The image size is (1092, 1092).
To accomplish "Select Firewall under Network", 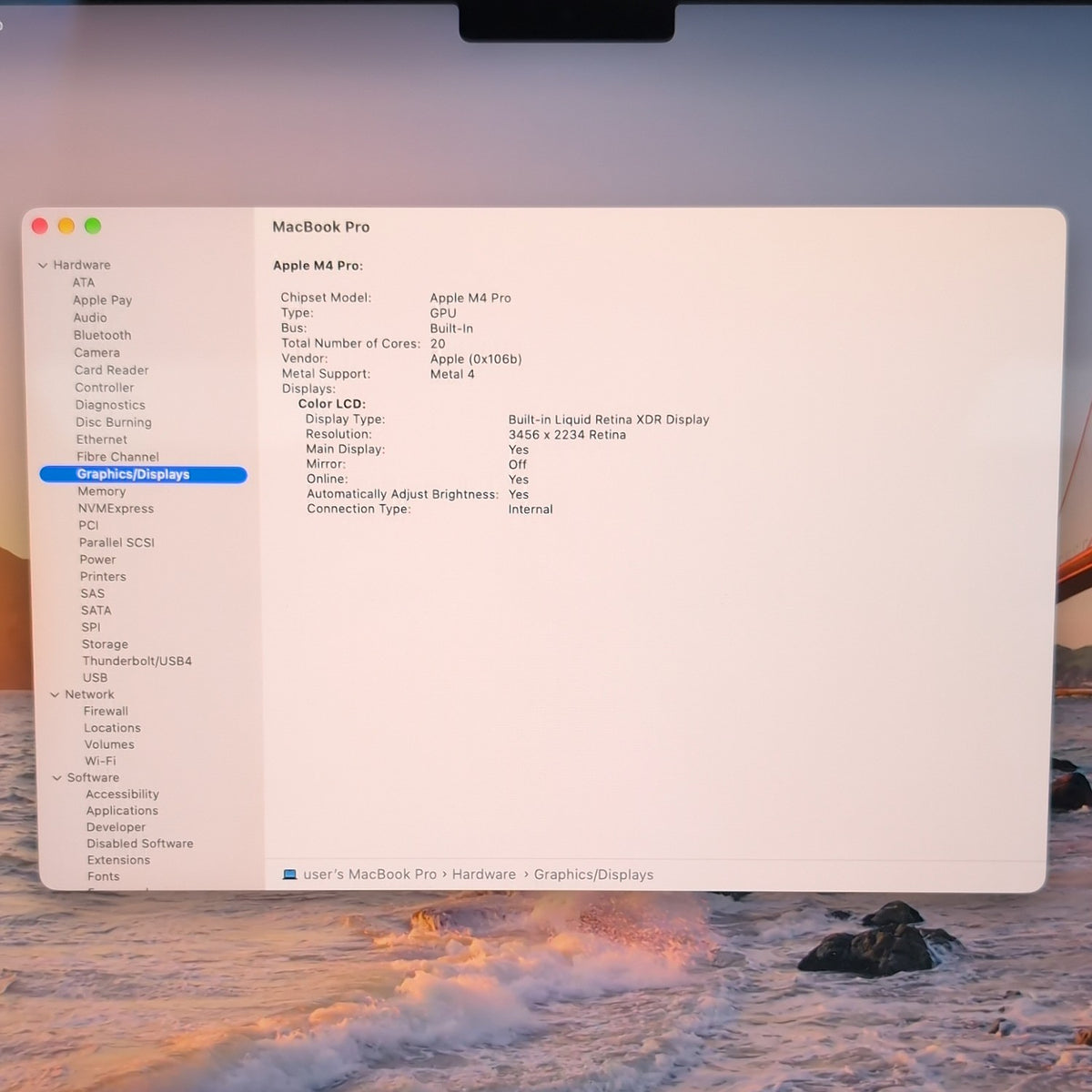I will pos(106,712).
